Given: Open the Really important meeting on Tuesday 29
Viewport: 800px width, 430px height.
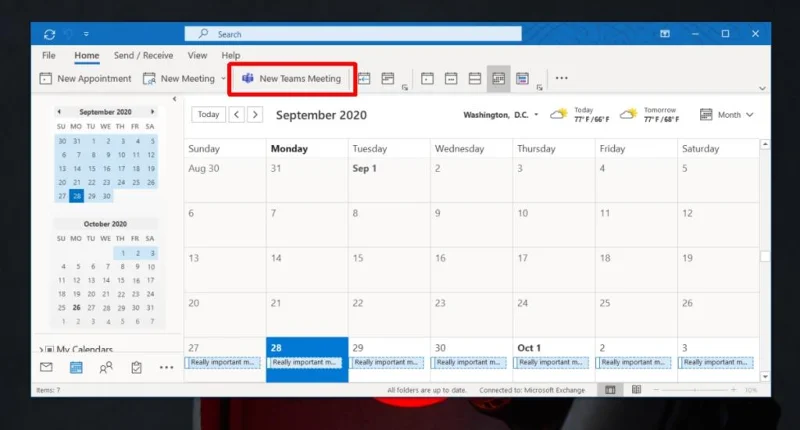Looking at the screenshot, I should pos(387,362).
